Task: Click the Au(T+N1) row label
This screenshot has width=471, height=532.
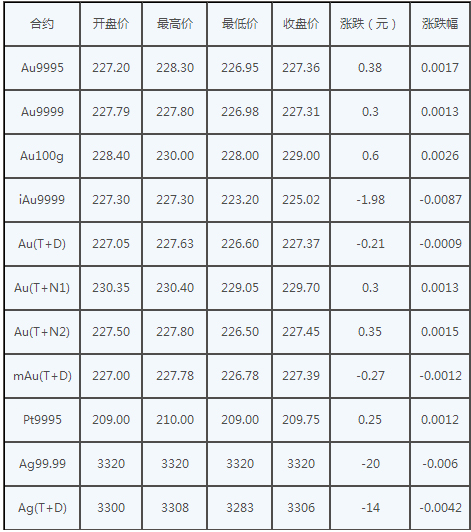Action: coord(42,288)
